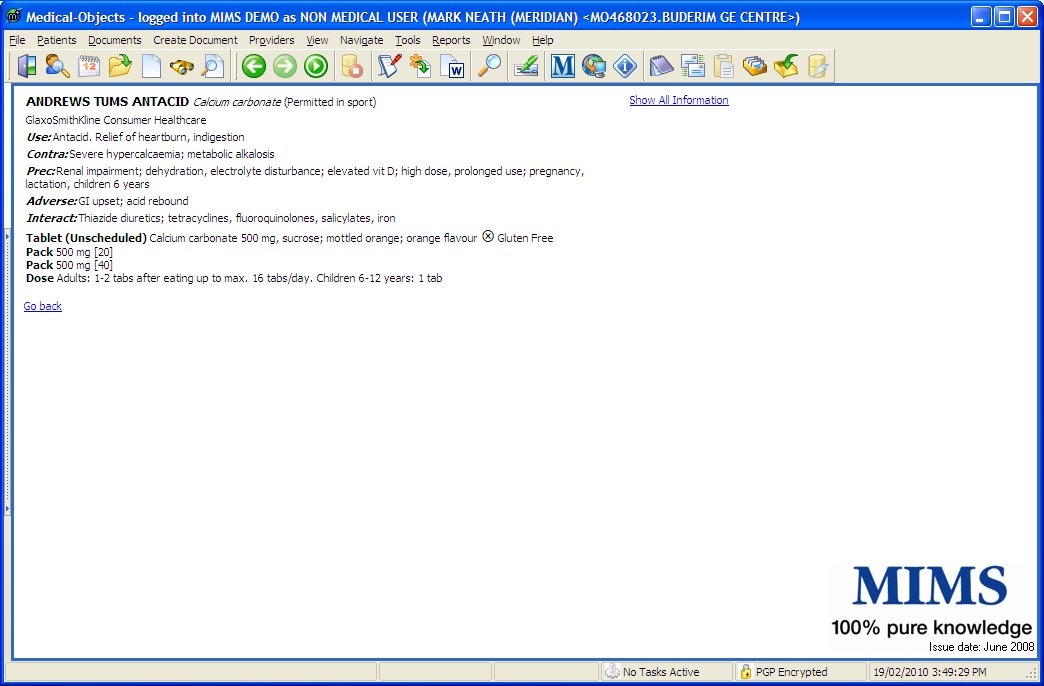Maximize the Medical-Objects window
Viewport: 1044px width, 686px height.
point(1004,16)
